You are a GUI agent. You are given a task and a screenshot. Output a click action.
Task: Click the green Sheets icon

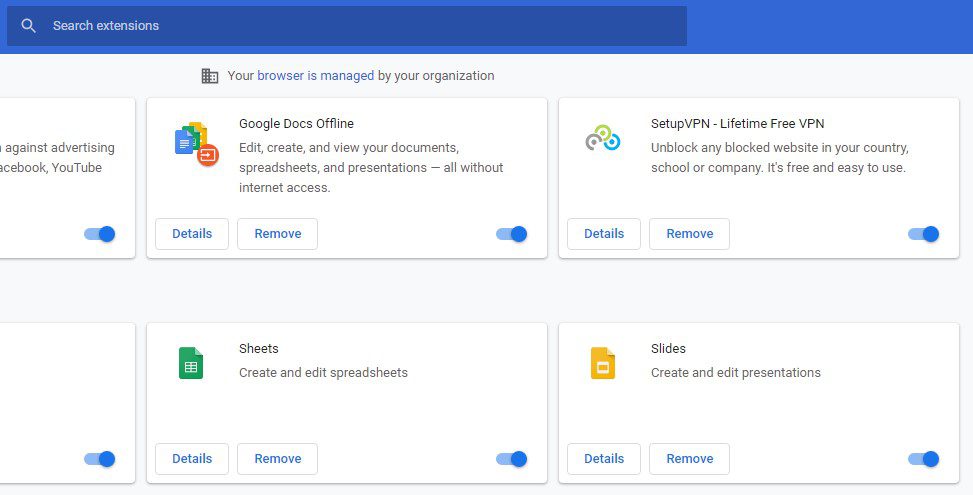coord(191,363)
